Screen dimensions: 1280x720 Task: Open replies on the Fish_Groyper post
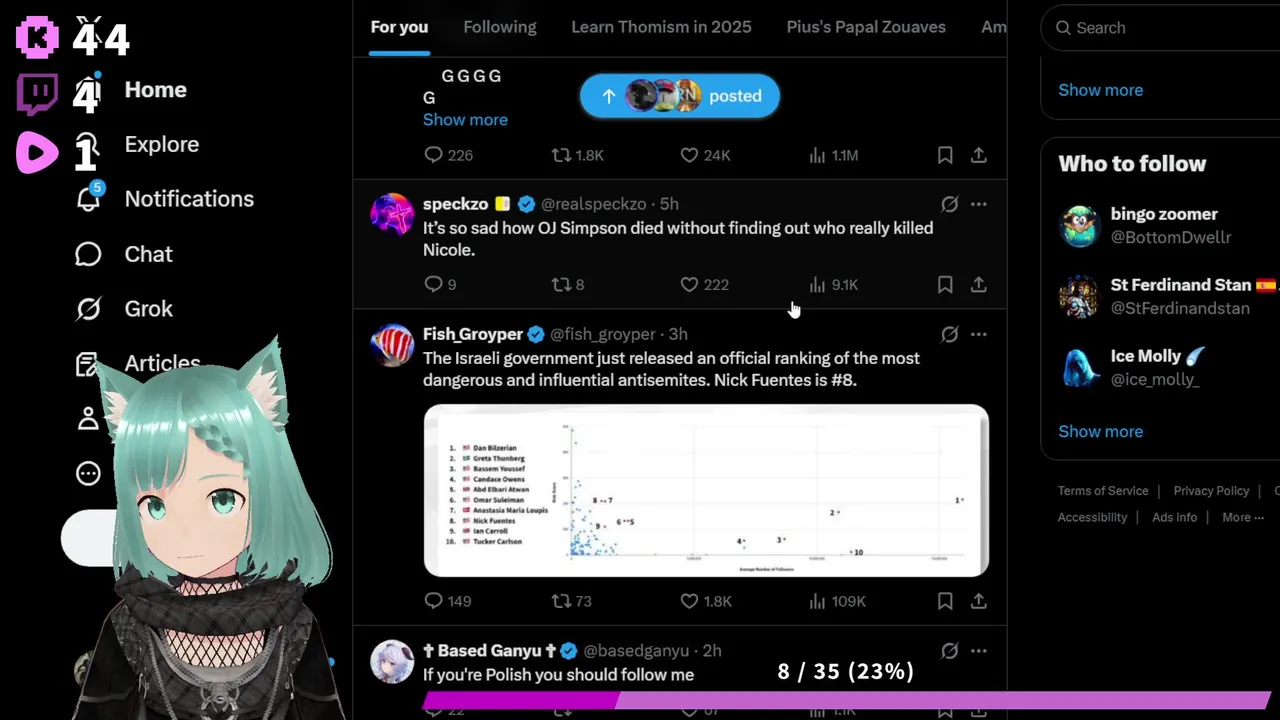coord(447,601)
